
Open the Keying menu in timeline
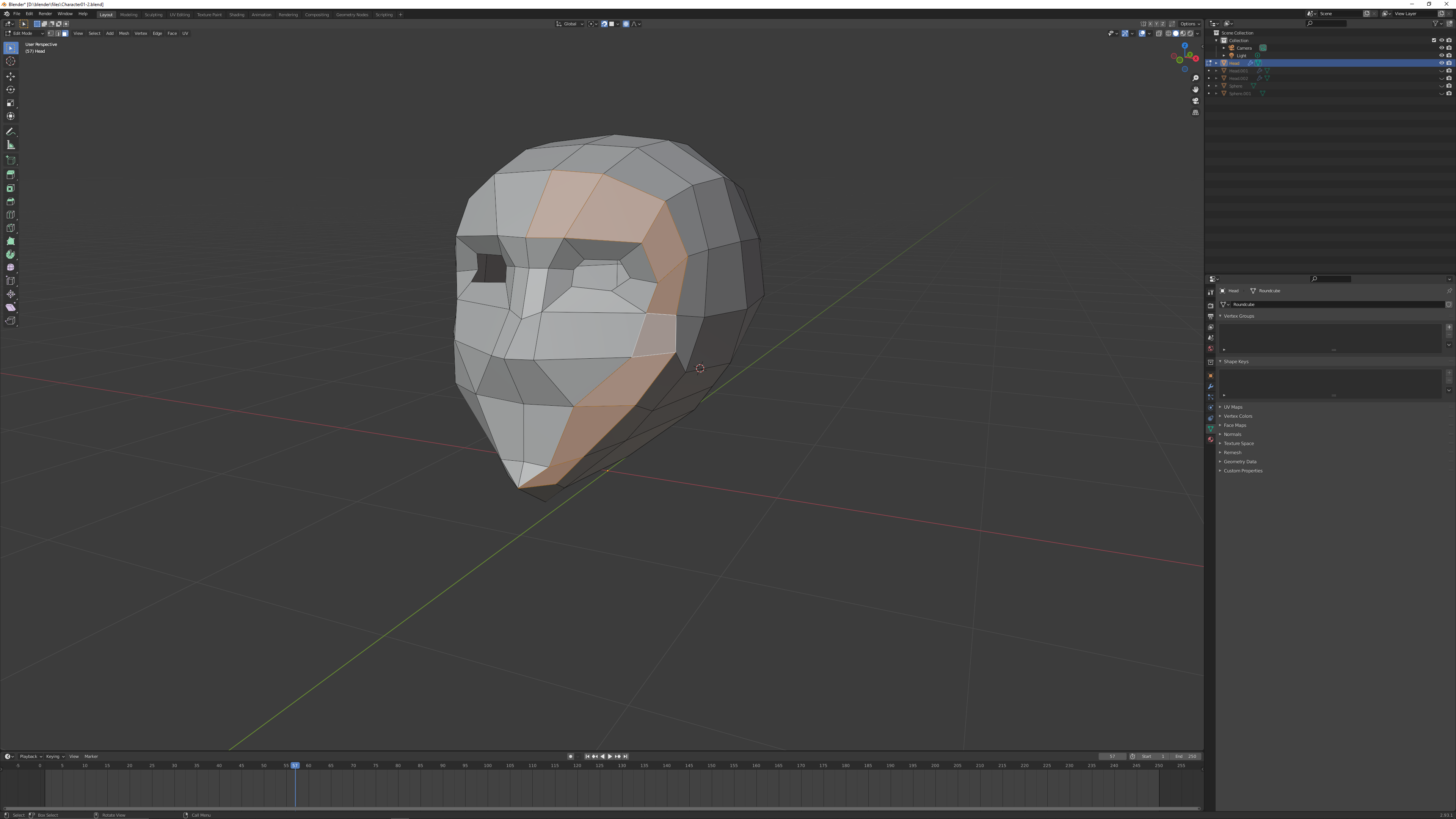(55, 756)
